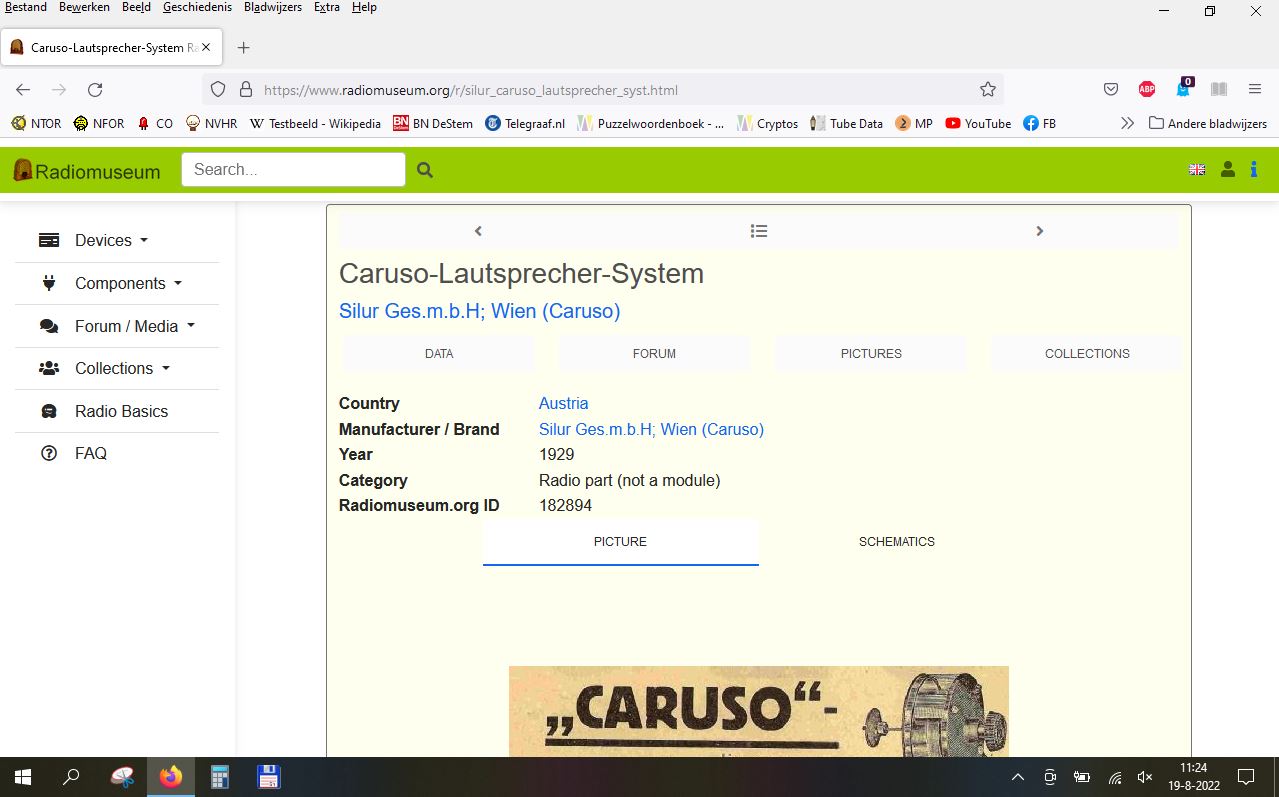Focus the Radiomuseum search field
The width and height of the screenshot is (1279, 797).
(x=293, y=170)
